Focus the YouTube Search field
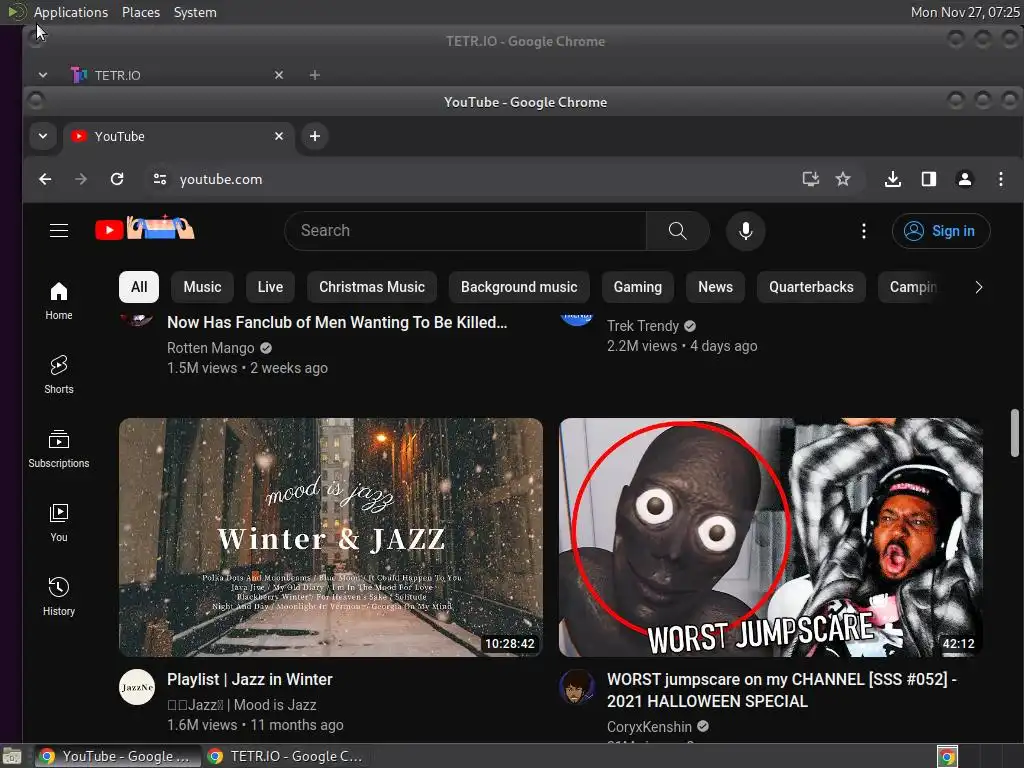 pyautogui.click(x=465, y=231)
